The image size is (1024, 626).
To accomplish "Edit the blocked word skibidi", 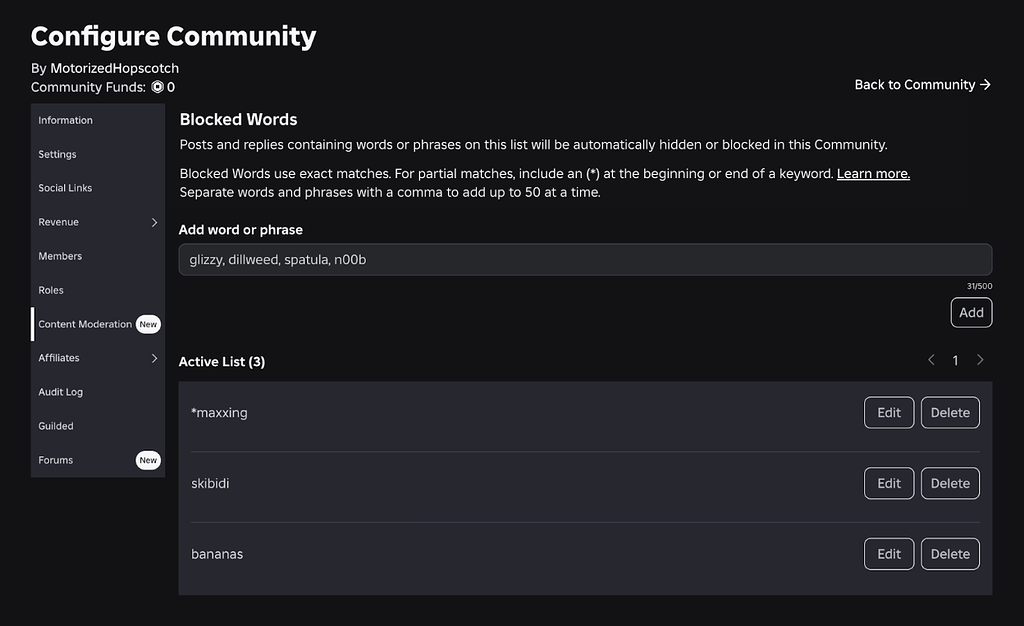I will pos(888,483).
